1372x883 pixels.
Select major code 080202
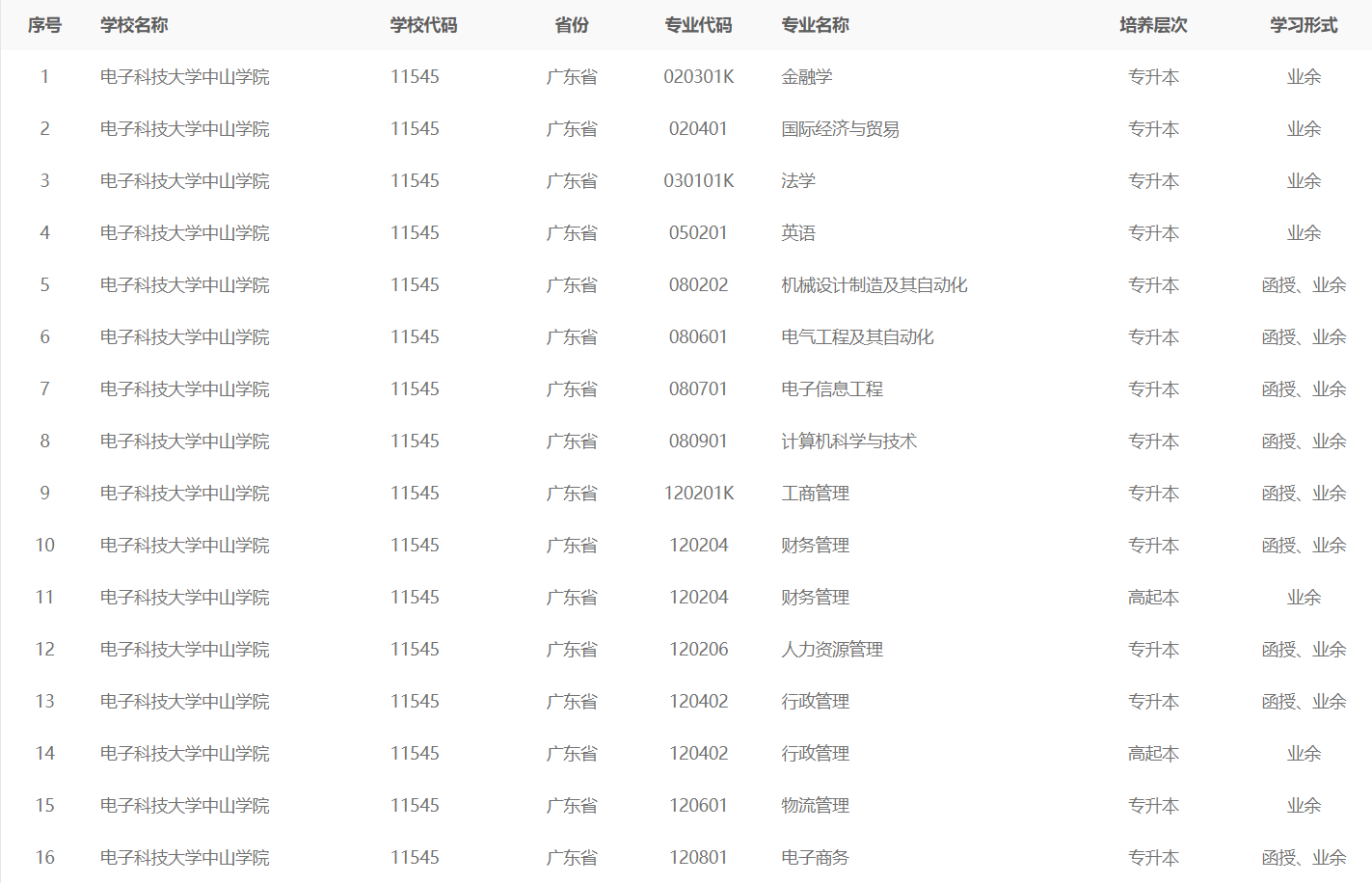click(x=698, y=285)
